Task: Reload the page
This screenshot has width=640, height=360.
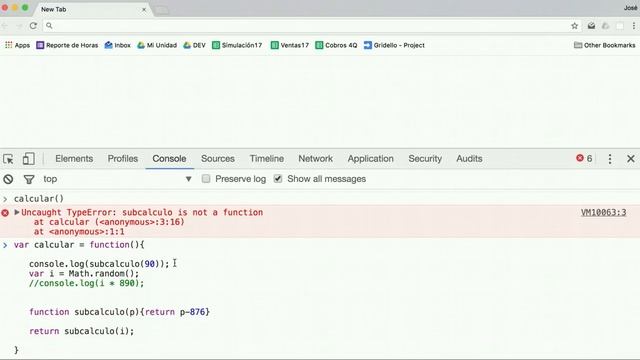Action: [x=33, y=26]
